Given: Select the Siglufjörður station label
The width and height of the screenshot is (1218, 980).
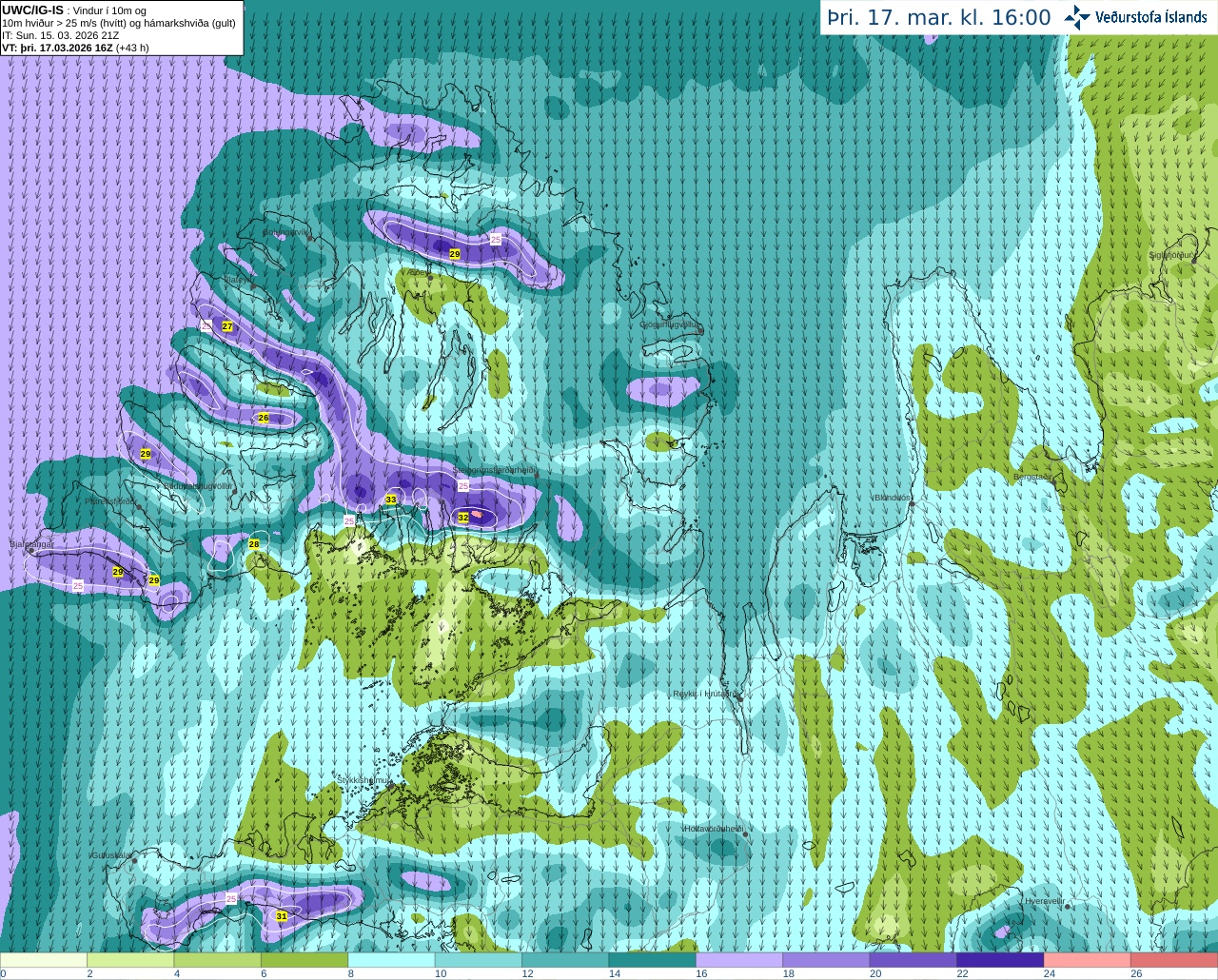Looking at the screenshot, I should pos(1170,255).
